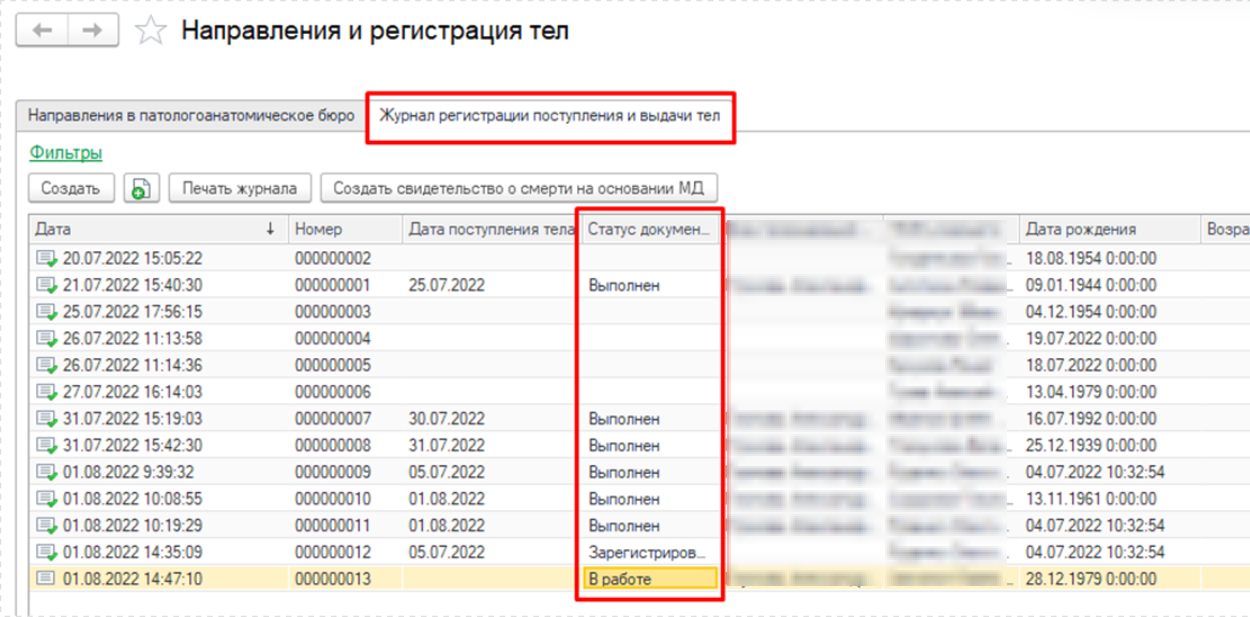Screen dimensions: 1250x617
Task: Select the В работе status cell
Action: (x=650, y=578)
